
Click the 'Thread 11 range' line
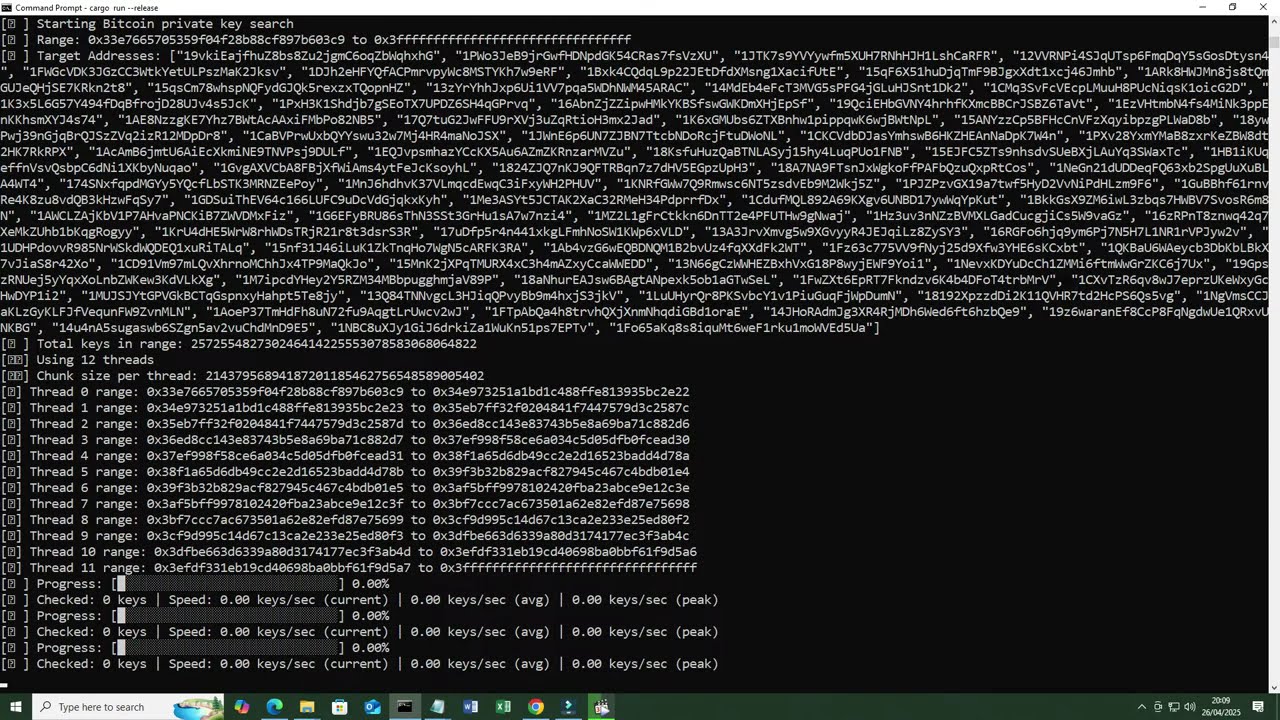pyautogui.click(x=349, y=568)
